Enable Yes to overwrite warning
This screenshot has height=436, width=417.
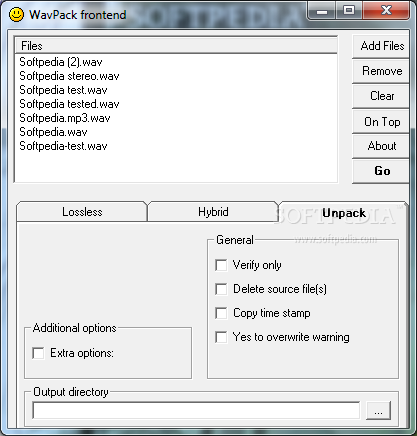pyautogui.click(x=221, y=337)
